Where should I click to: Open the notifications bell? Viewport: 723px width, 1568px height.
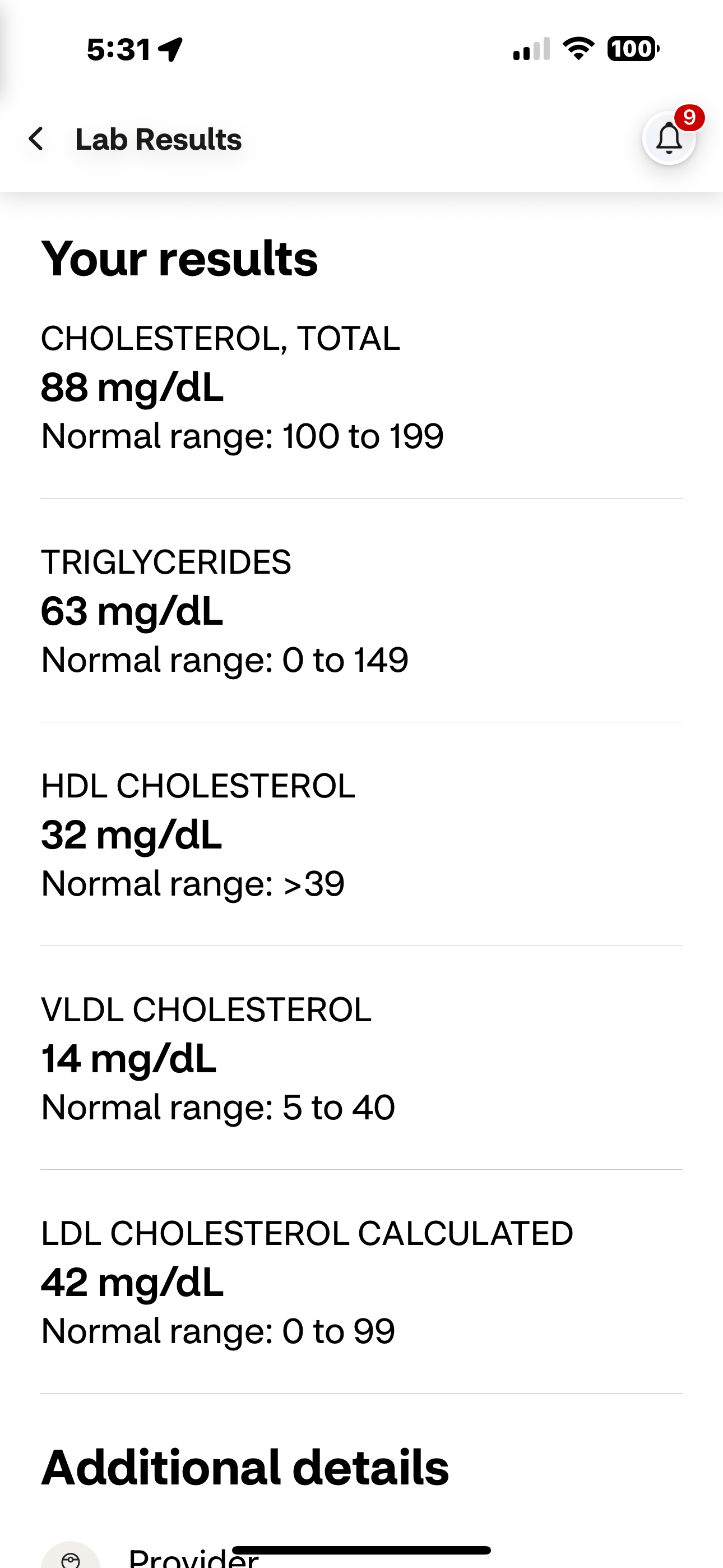[669, 139]
